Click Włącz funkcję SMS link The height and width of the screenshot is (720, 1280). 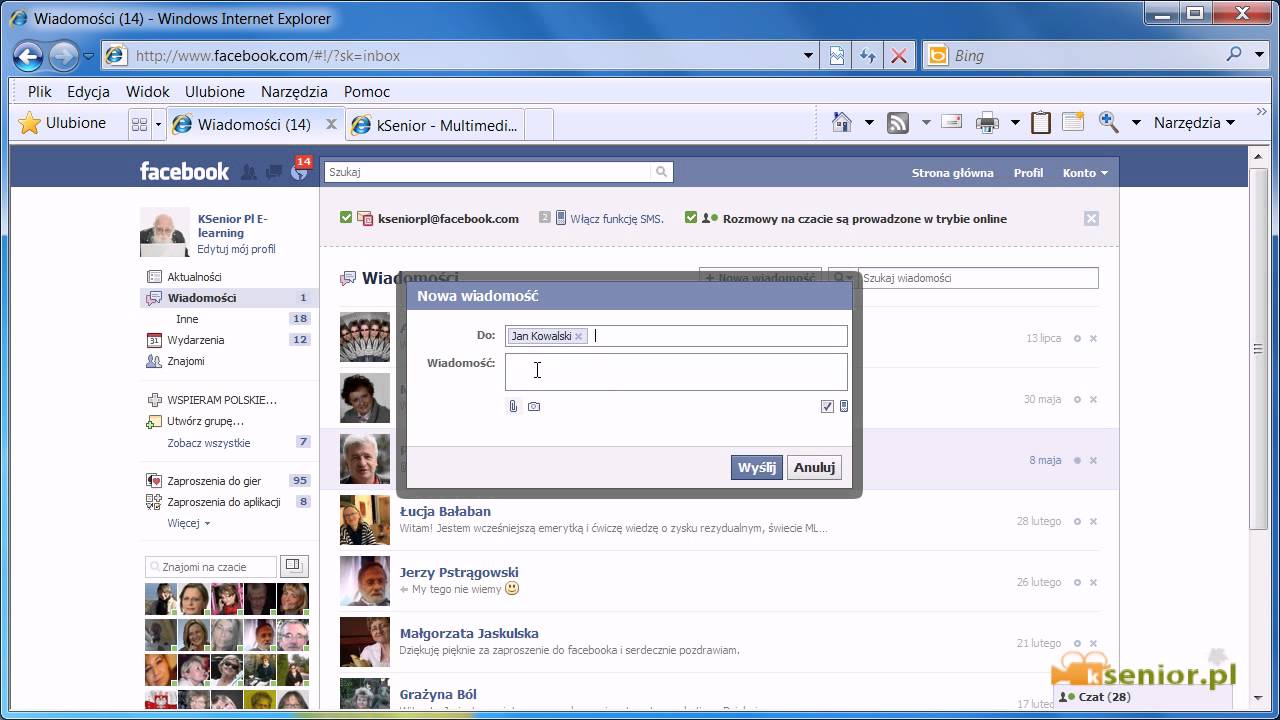(617, 218)
